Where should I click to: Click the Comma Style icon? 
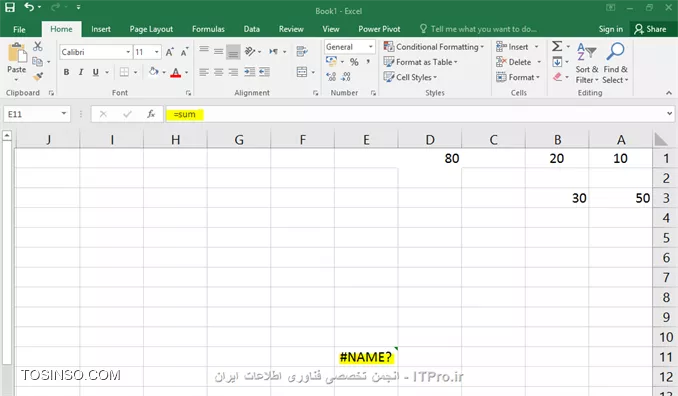pyautogui.click(x=368, y=62)
